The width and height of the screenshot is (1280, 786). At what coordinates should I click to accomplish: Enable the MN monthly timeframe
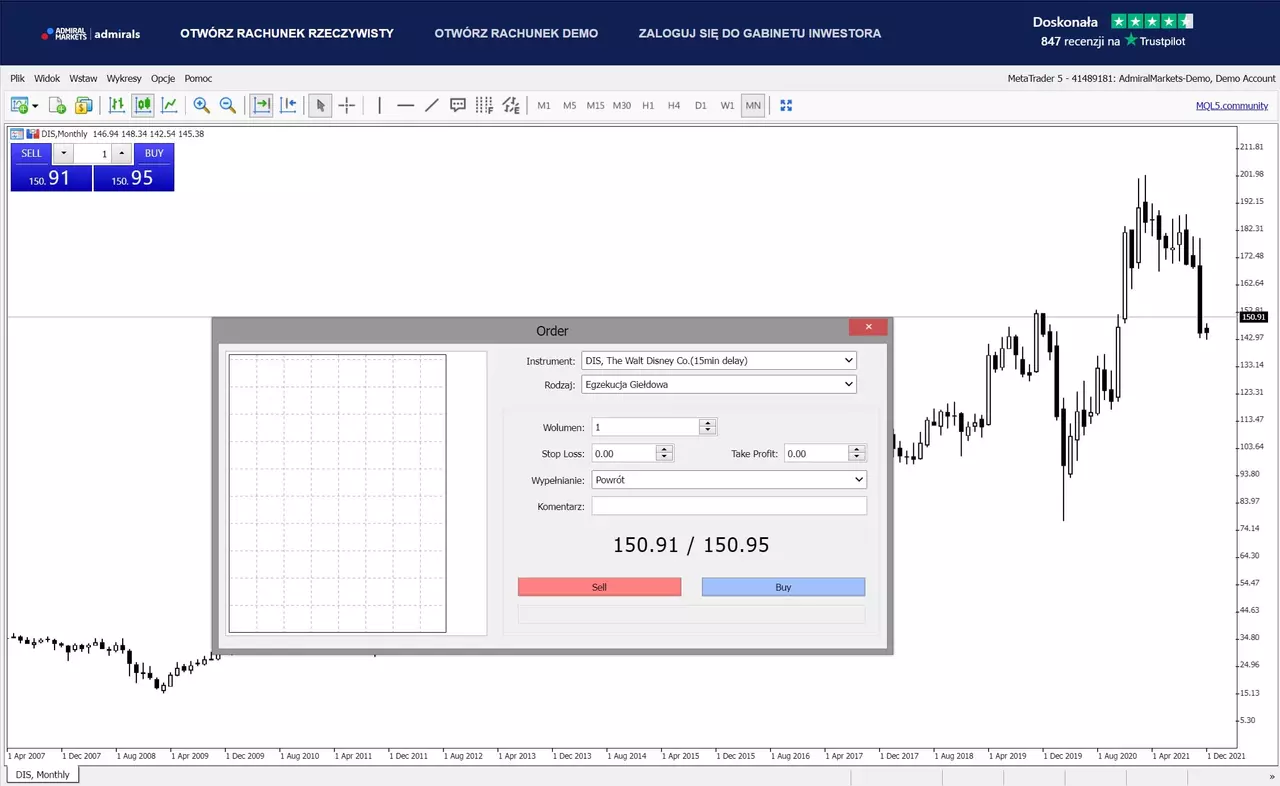(x=753, y=105)
